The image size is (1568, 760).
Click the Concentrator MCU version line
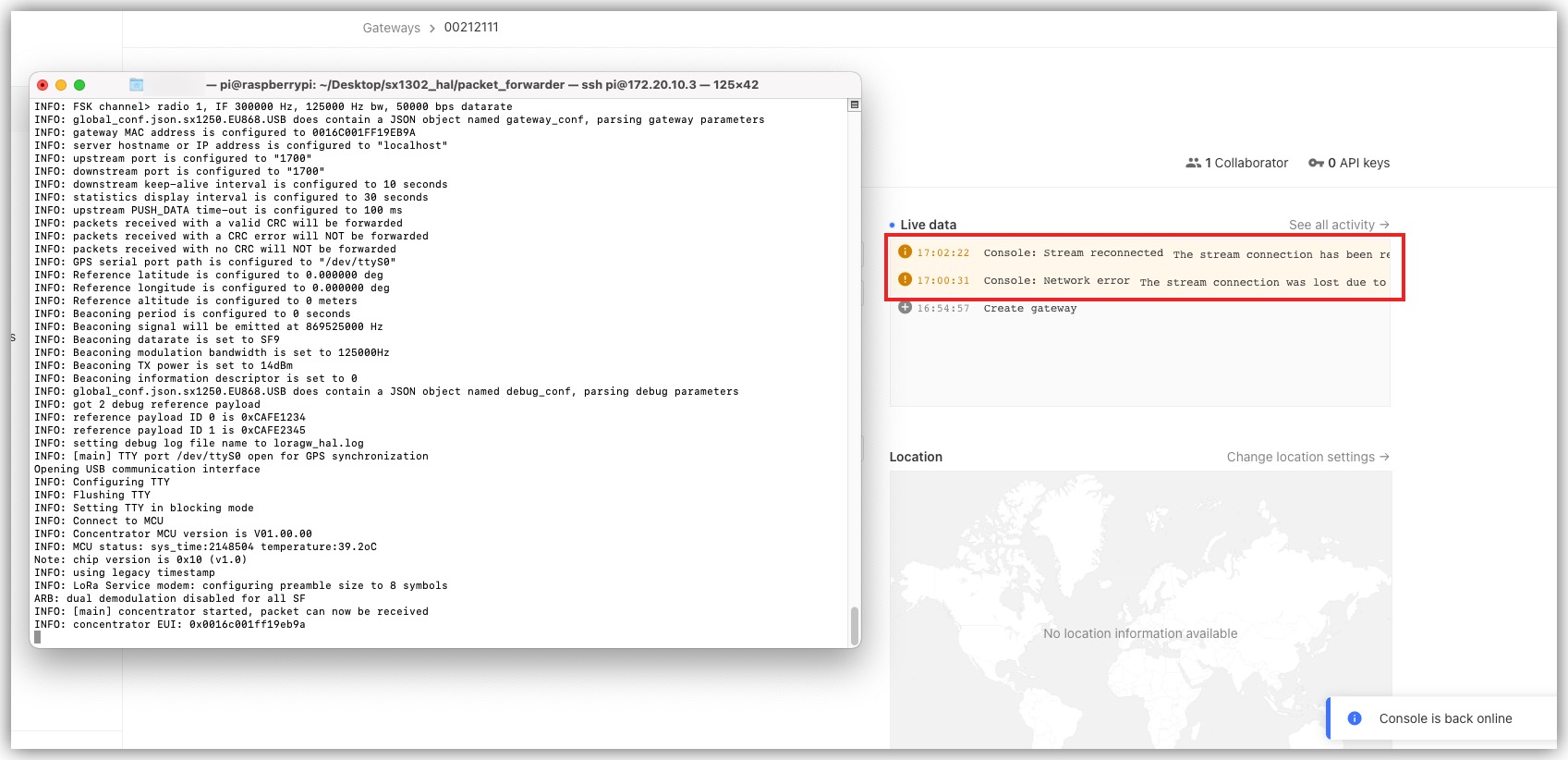pyautogui.click(x=173, y=533)
